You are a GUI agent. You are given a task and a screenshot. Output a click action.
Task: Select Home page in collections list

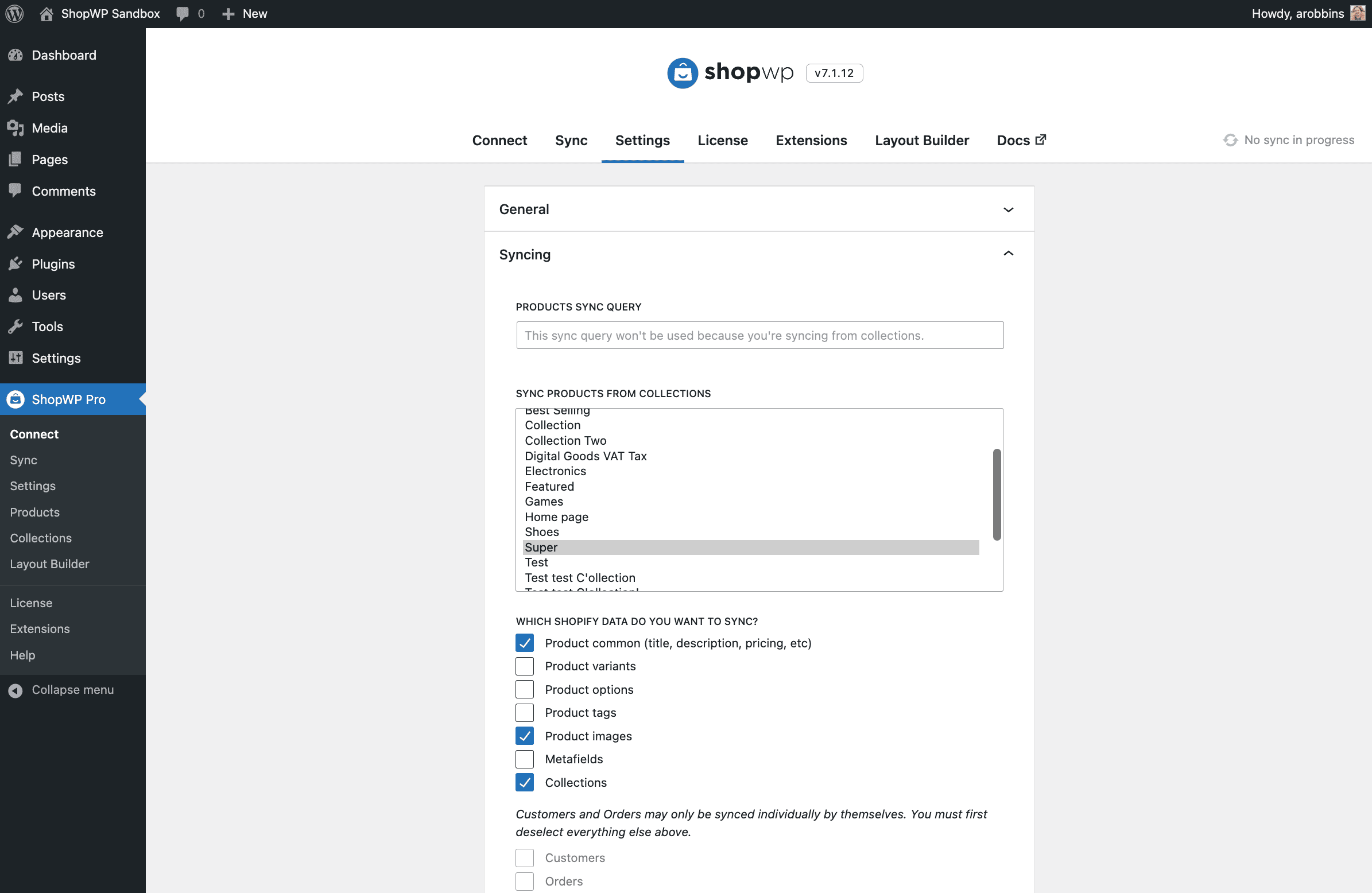coord(750,517)
